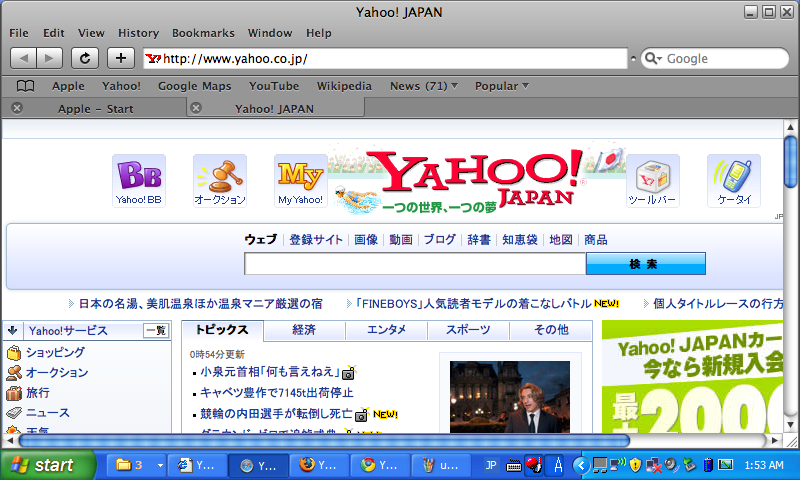
Task: Click camera icon beside 小泉元首相 headline
Action: pyautogui.click(x=348, y=373)
